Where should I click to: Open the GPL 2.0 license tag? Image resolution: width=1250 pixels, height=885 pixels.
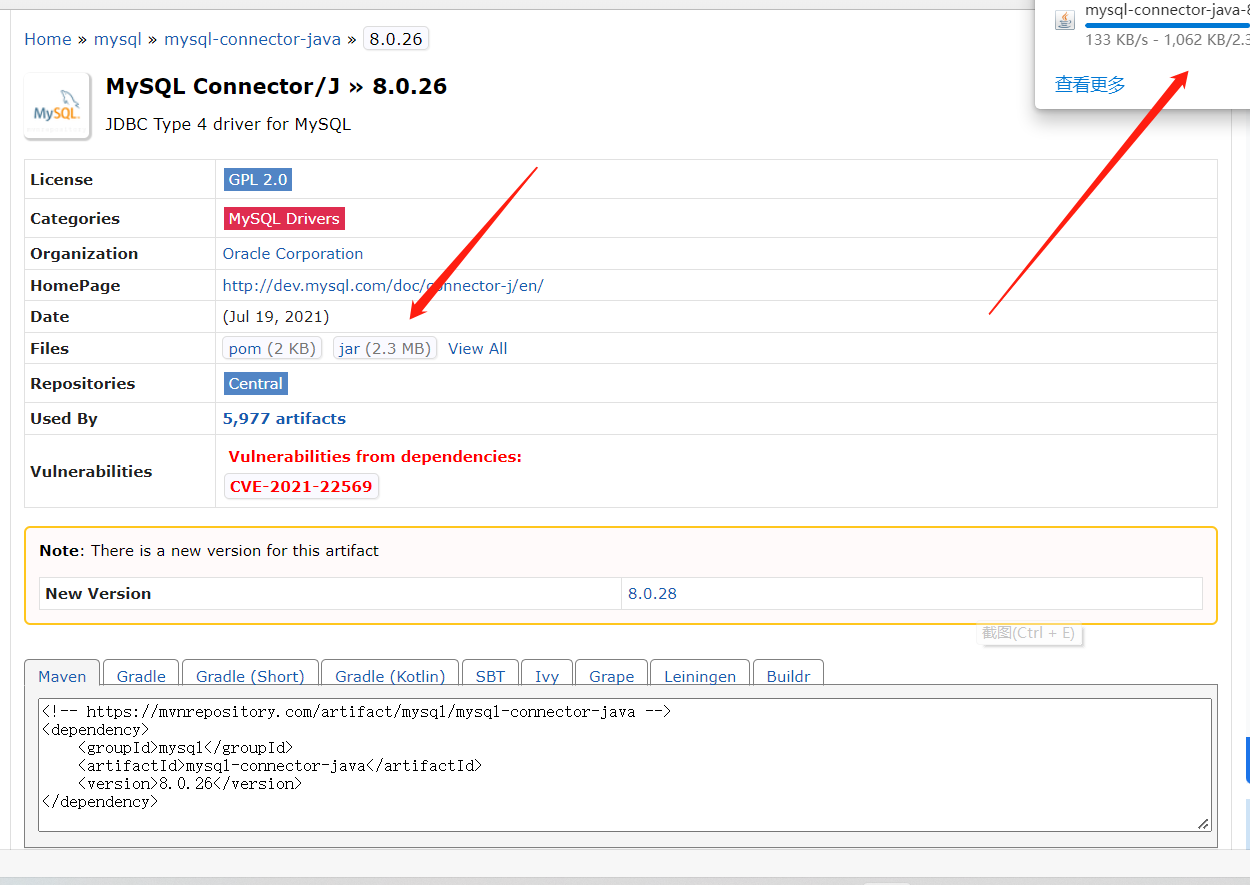pos(258,180)
